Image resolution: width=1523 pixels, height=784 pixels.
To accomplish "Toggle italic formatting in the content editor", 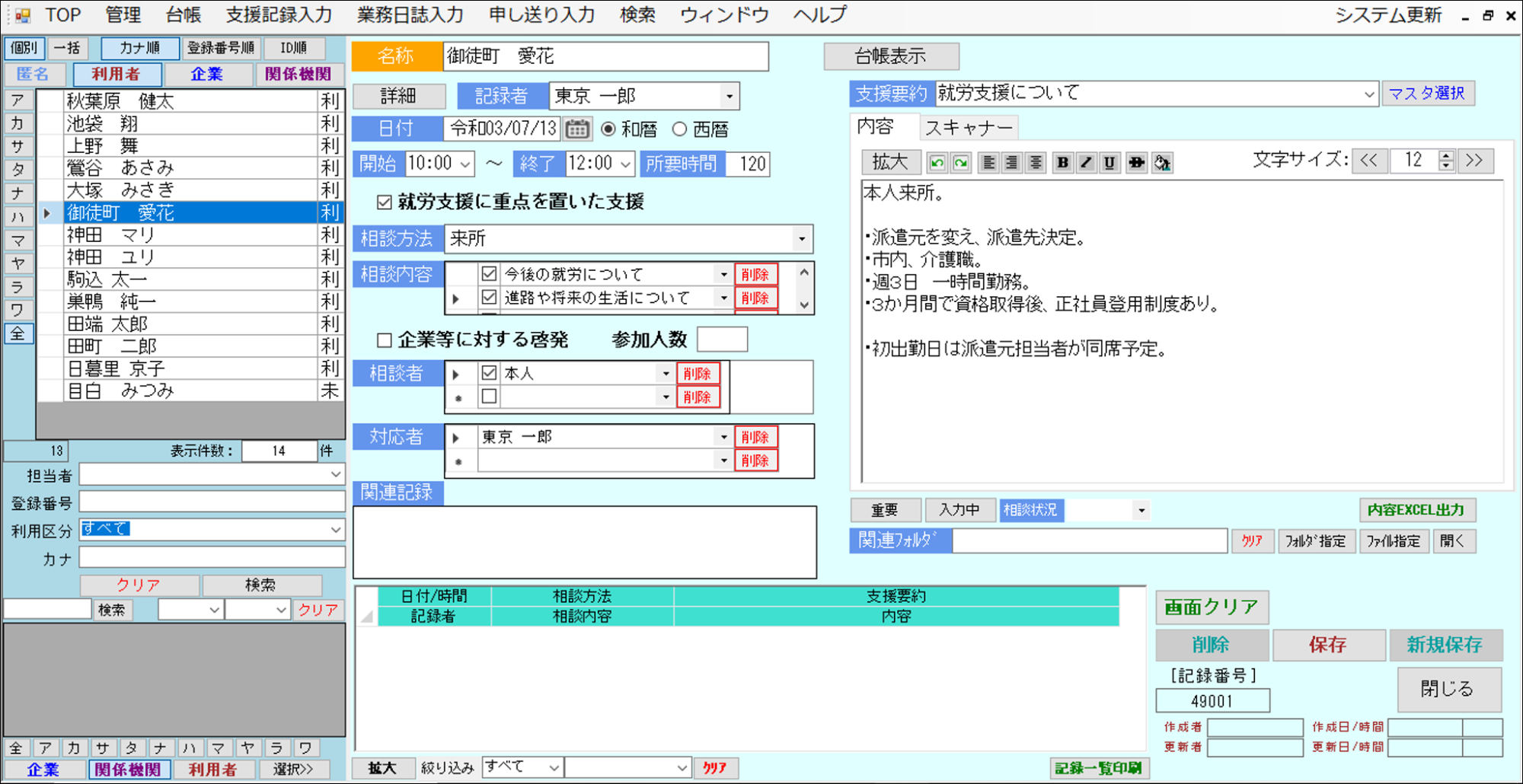I will [1087, 162].
